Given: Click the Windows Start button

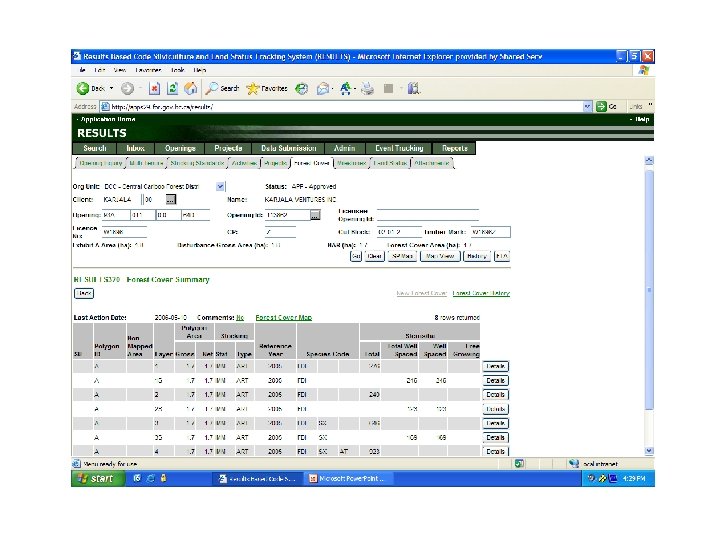Looking at the screenshot, I should 93,479.
